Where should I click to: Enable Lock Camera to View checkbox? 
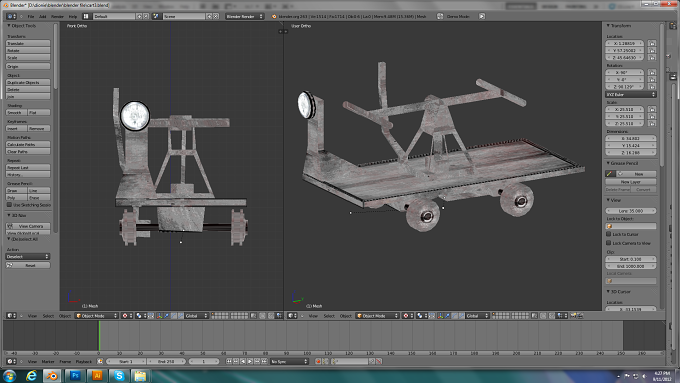(x=608, y=243)
